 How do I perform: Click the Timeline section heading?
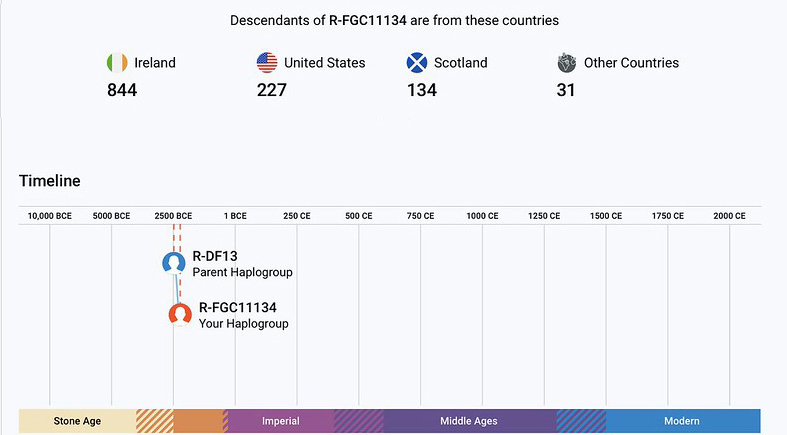click(50, 181)
